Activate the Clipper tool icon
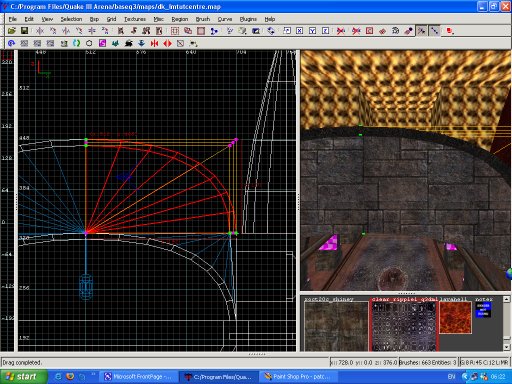 [214, 31]
